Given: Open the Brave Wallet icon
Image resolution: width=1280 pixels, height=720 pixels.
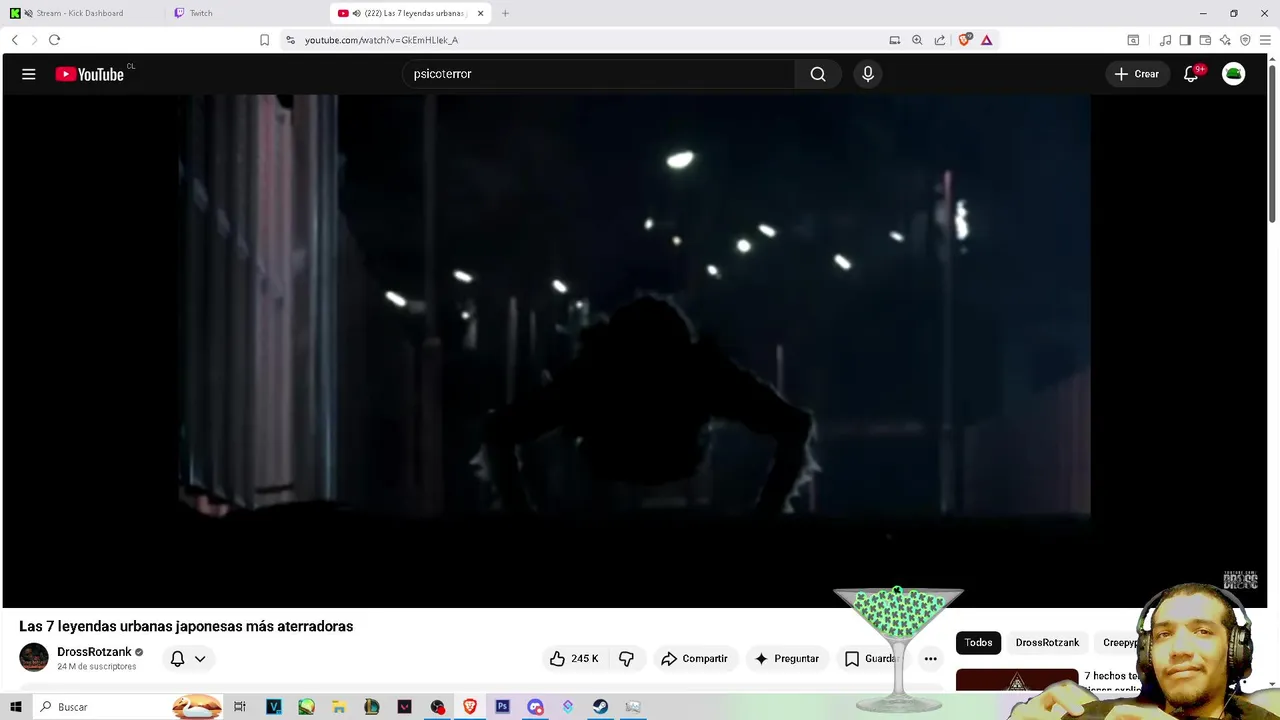Looking at the screenshot, I should (x=1205, y=40).
